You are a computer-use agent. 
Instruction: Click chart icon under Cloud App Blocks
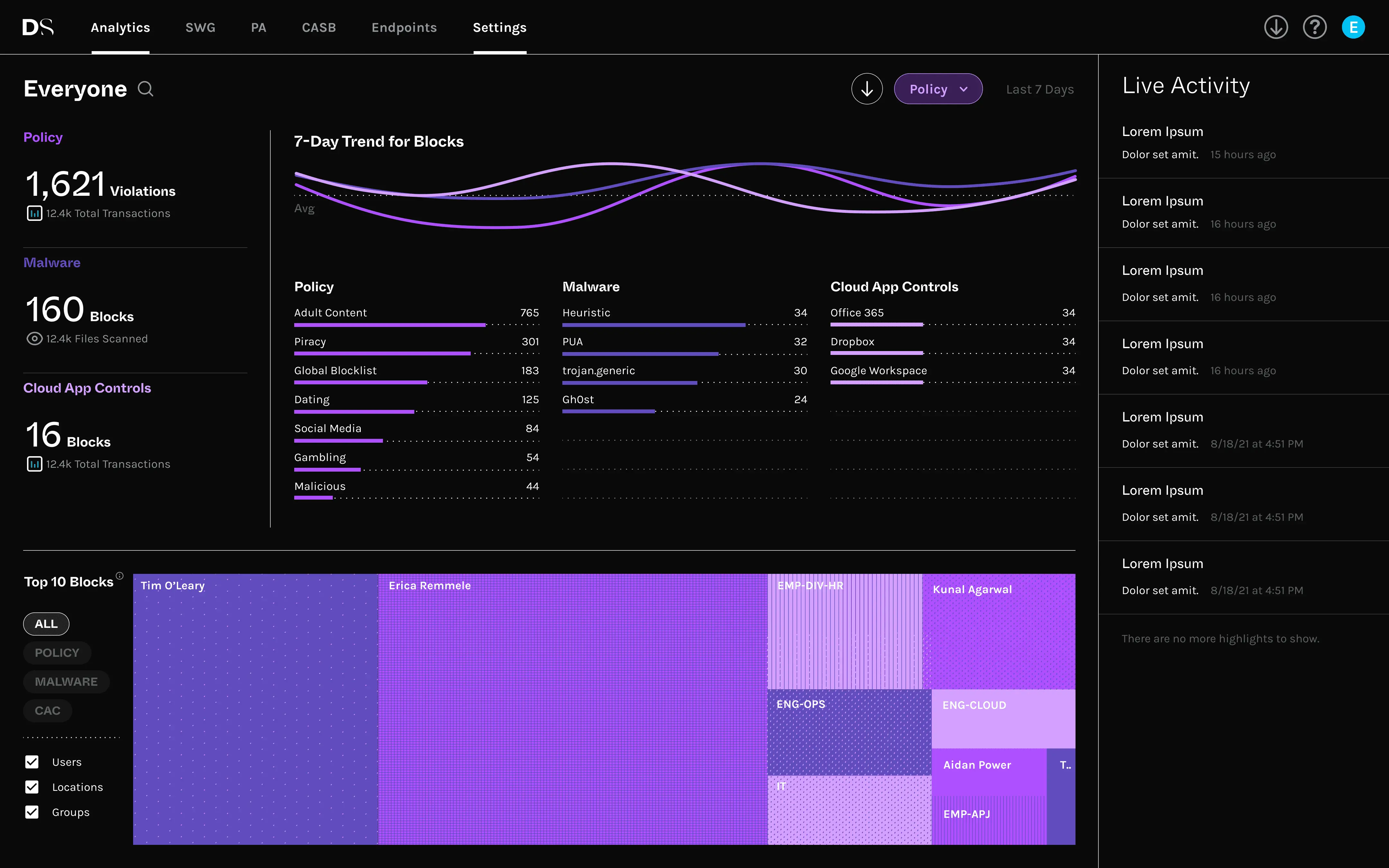tap(34, 464)
